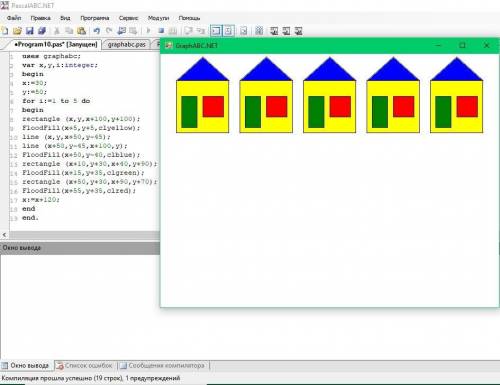Stop the running program via toolbar
The image size is (500, 385).
pos(161,31)
